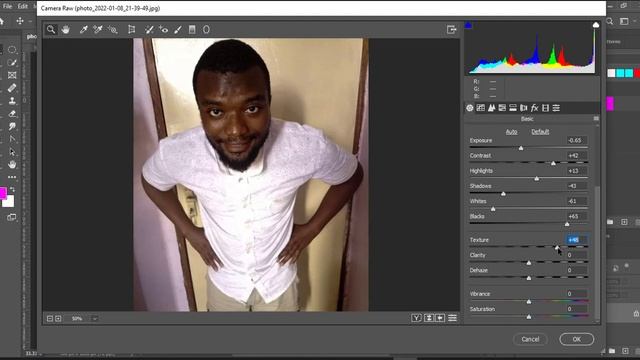The height and width of the screenshot is (360, 640).
Task: Confirm with the OK button
Action: pos(576,339)
